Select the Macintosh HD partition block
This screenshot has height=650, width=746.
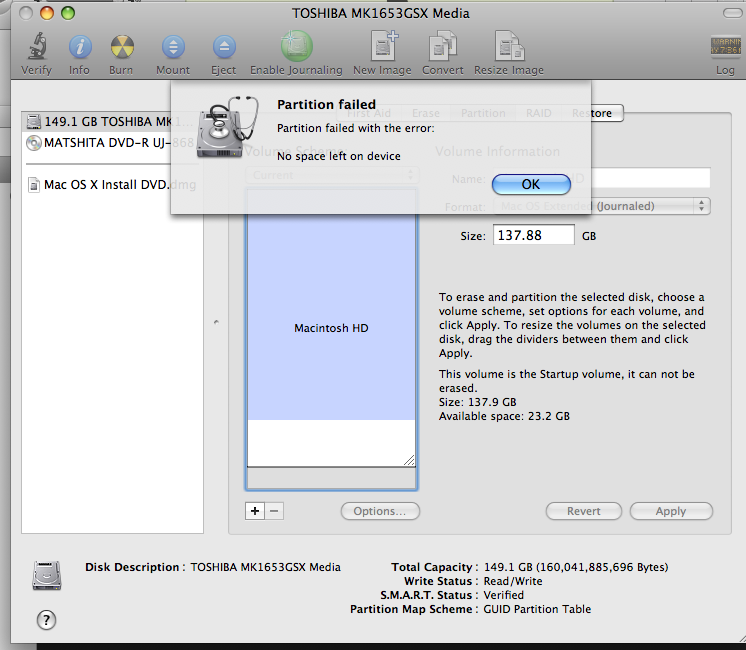(x=331, y=328)
